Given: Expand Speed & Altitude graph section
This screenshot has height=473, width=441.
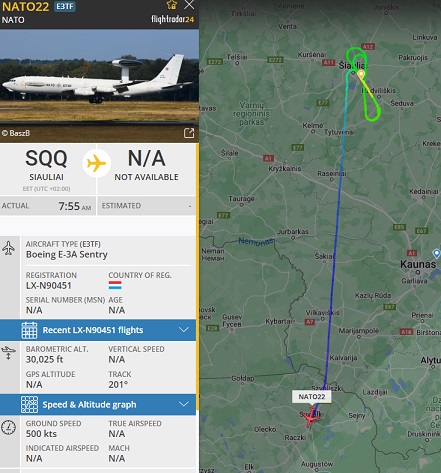Looking at the screenshot, I should [x=98, y=404].
